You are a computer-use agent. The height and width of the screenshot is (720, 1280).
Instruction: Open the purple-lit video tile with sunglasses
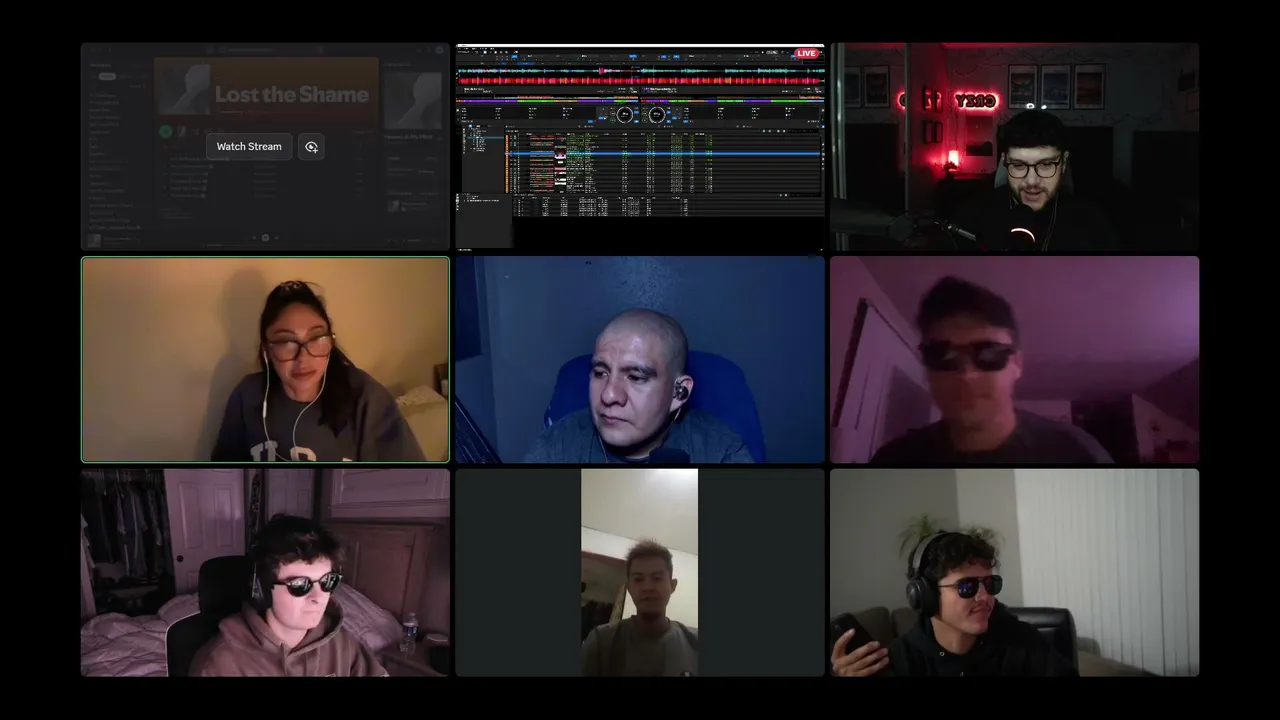point(1014,360)
